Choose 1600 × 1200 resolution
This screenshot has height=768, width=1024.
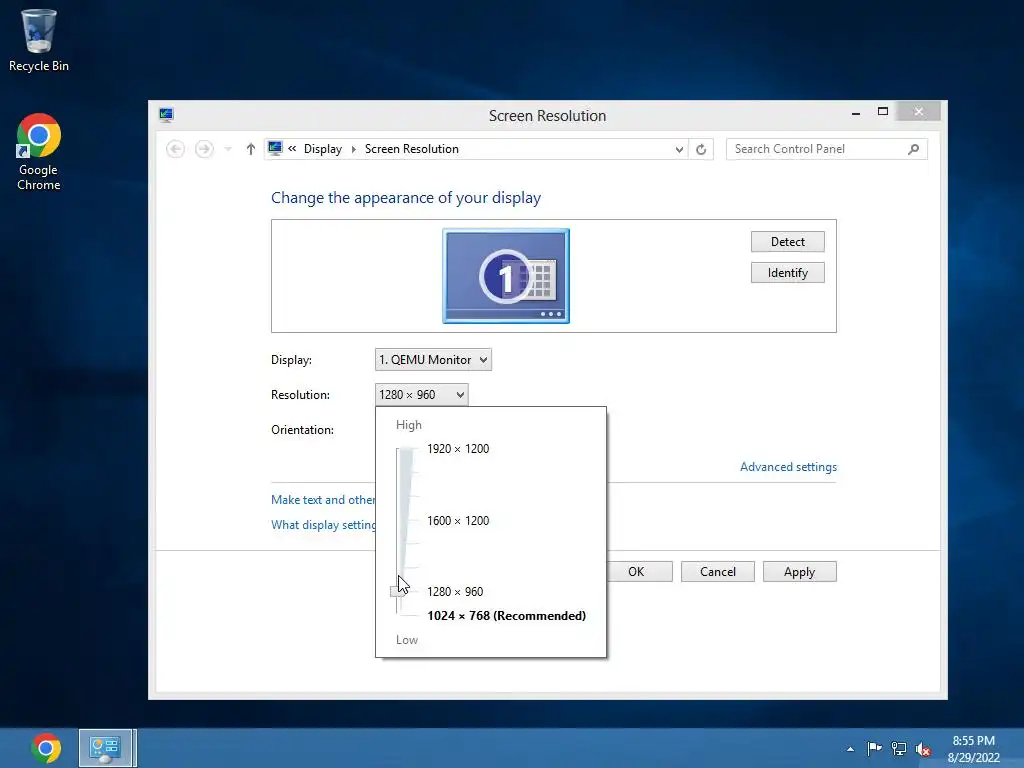(458, 520)
